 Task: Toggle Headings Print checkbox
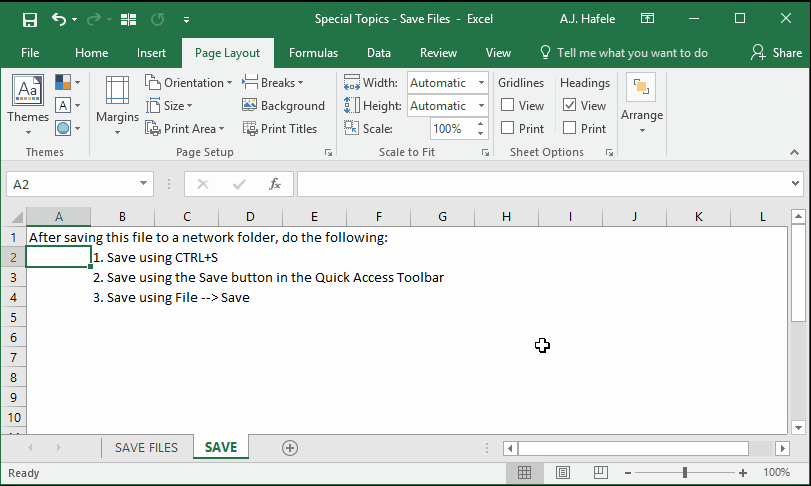569,128
